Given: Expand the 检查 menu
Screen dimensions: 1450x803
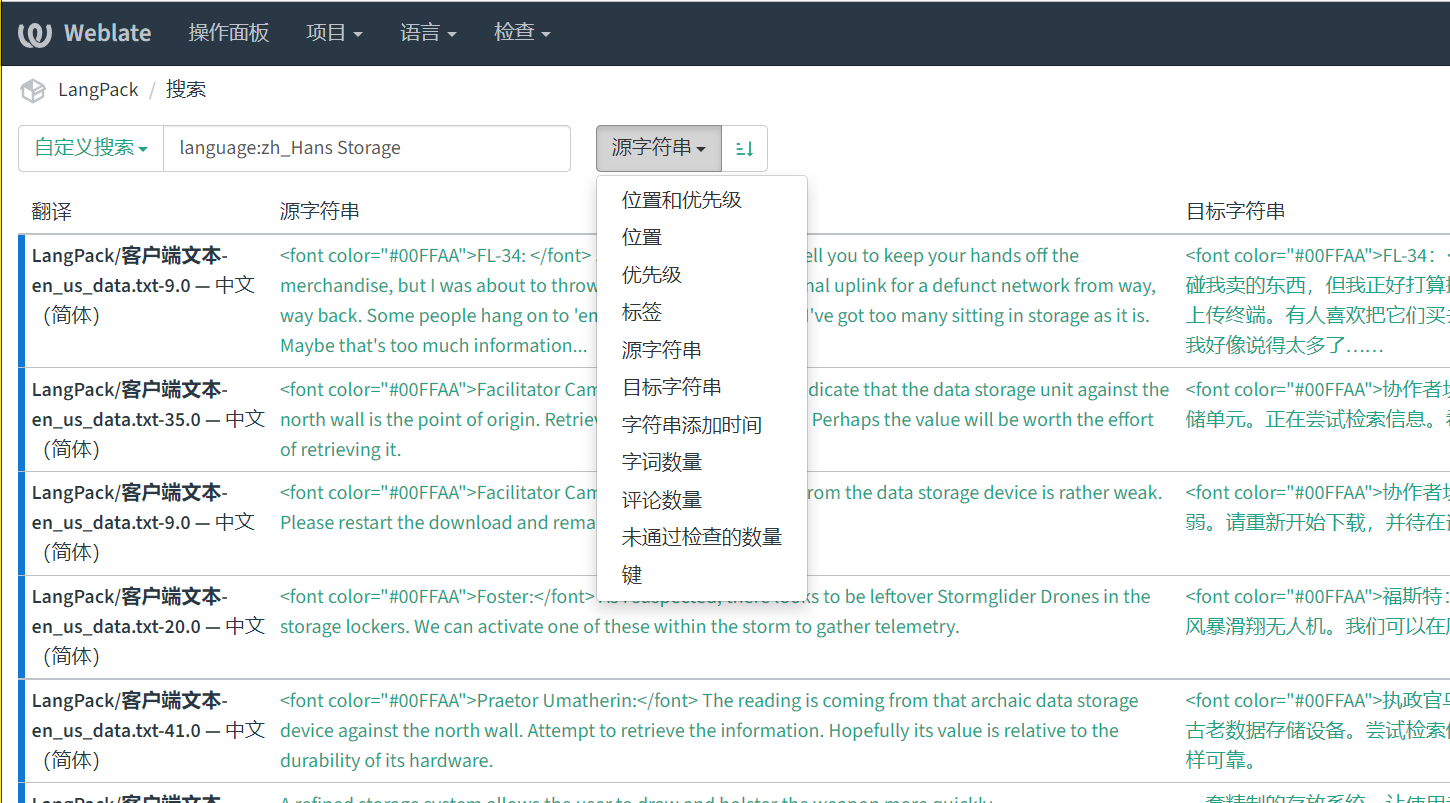Looking at the screenshot, I should [522, 33].
